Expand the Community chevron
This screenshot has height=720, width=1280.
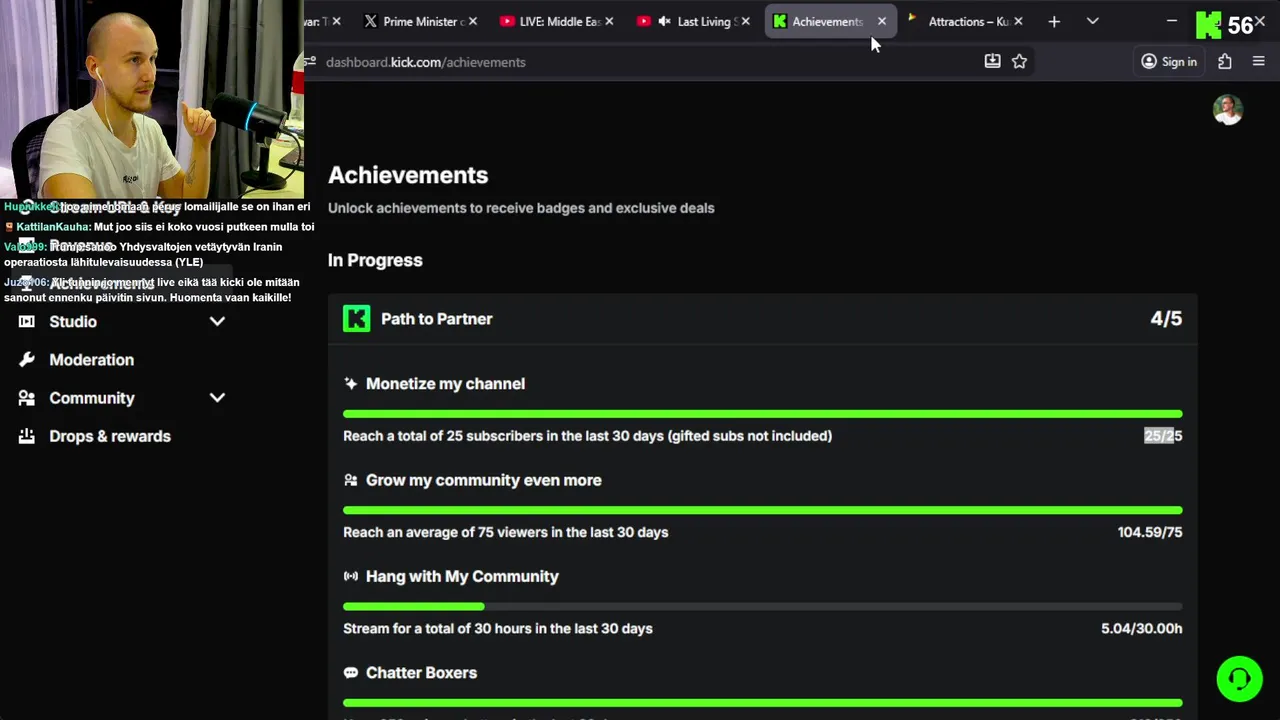(217, 397)
